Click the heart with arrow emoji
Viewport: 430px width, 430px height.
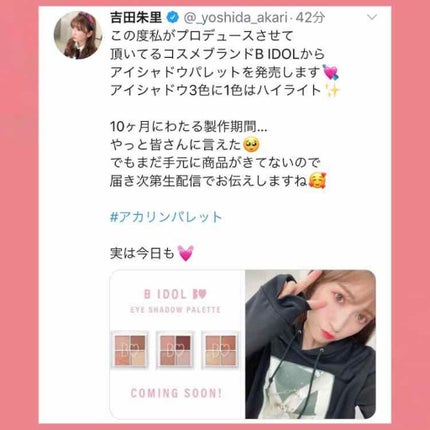tap(331, 72)
